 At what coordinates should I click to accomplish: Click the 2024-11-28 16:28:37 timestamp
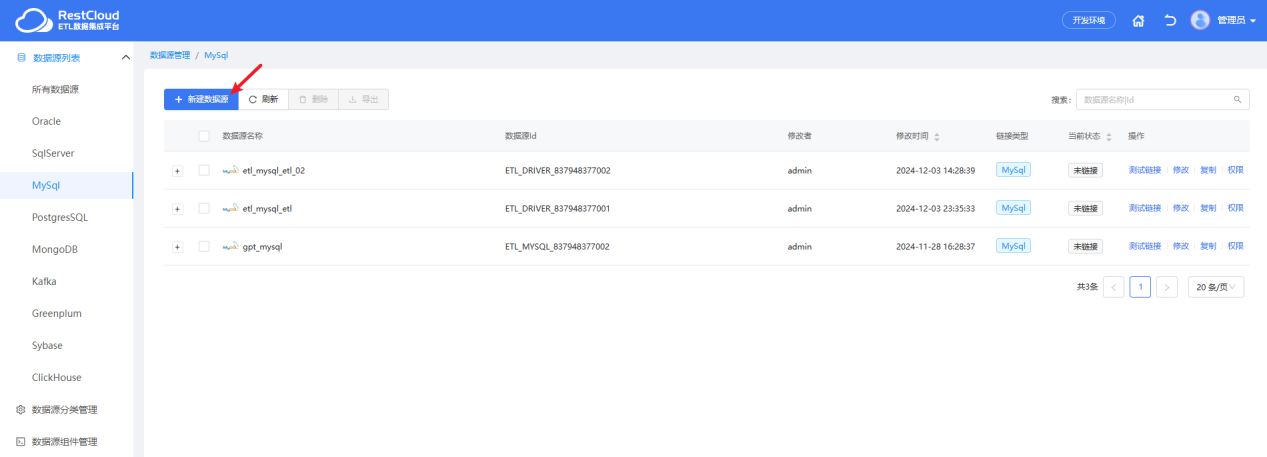point(935,246)
